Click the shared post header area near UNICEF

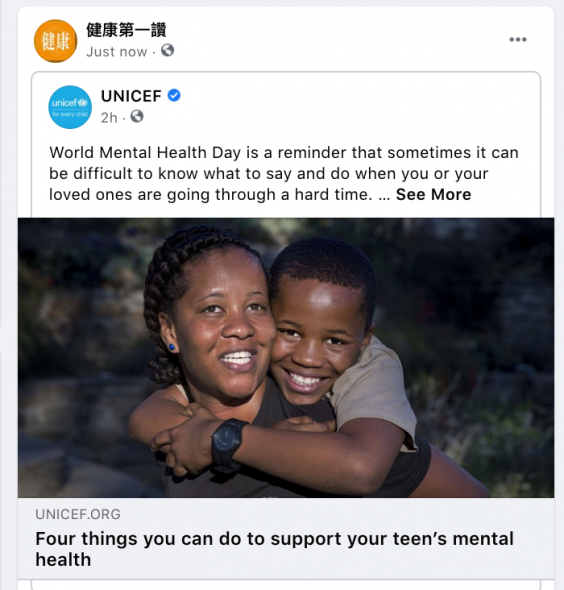[x=286, y=107]
